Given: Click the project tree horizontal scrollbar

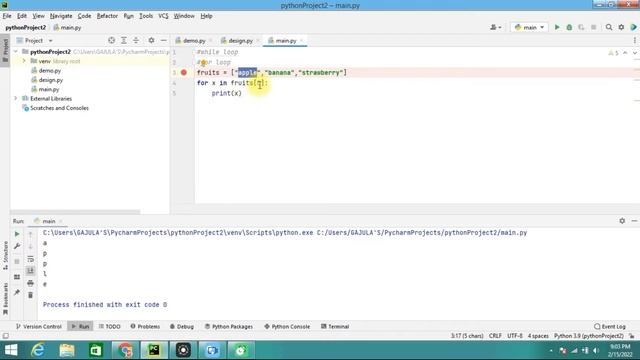Looking at the screenshot, I should click(x=76, y=212).
